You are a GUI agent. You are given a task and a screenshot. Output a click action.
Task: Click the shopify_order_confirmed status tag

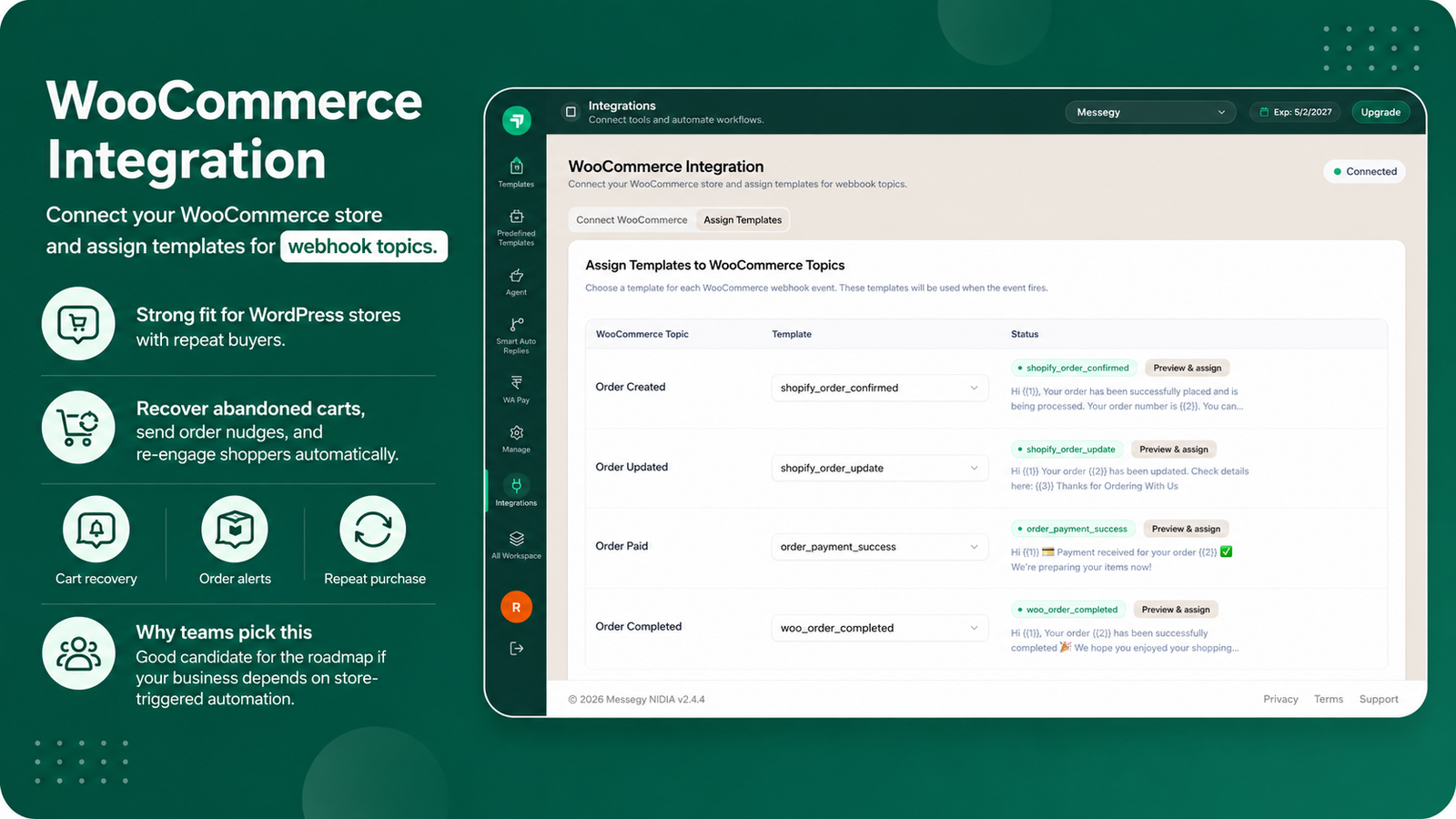tap(1074, 368)
